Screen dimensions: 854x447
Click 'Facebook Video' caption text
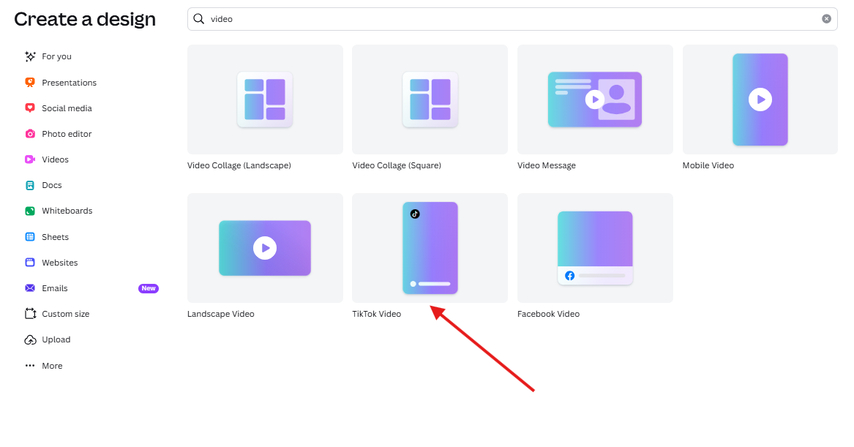548,314
